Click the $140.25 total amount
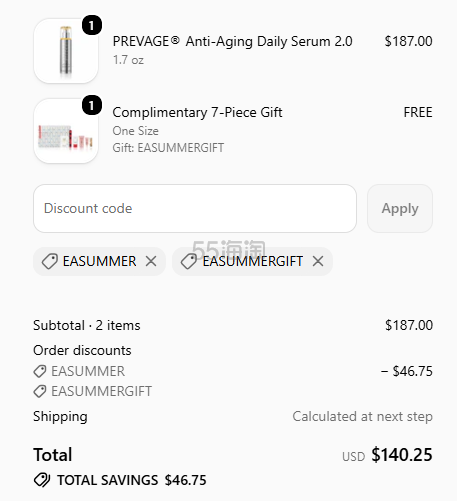 pyautogui.click(x=402, y=455)
